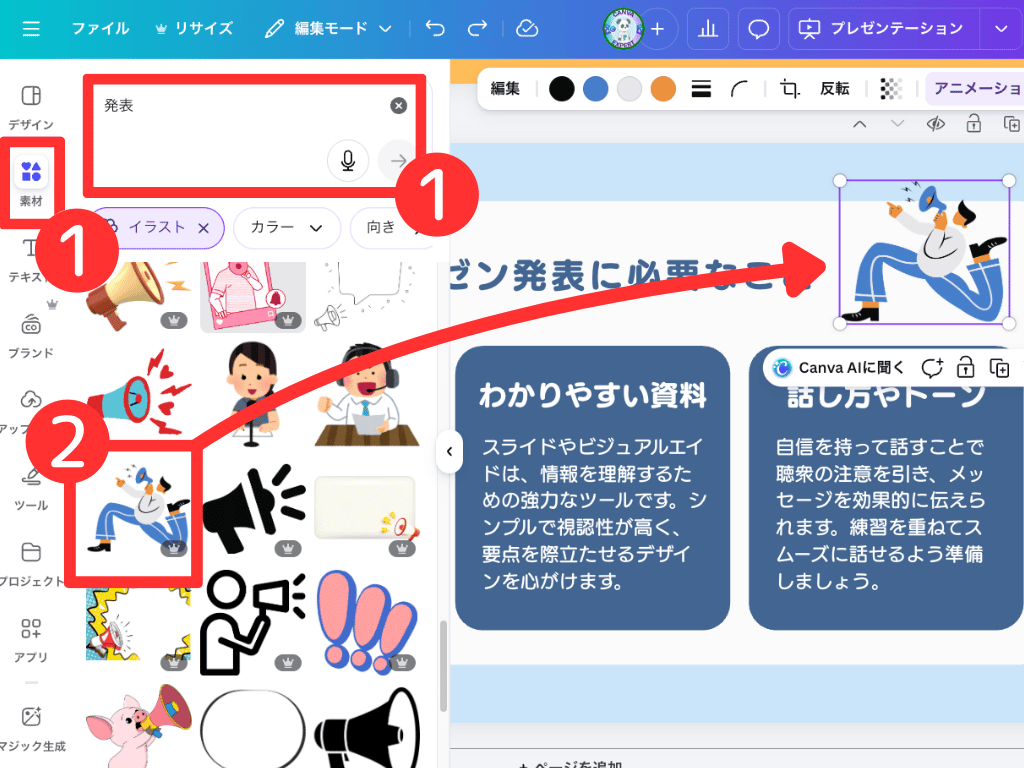The height and width of the screenshot is (768, 1024).
Task: Start voice search with the microphone icon
Action: [x=347, y=161]
